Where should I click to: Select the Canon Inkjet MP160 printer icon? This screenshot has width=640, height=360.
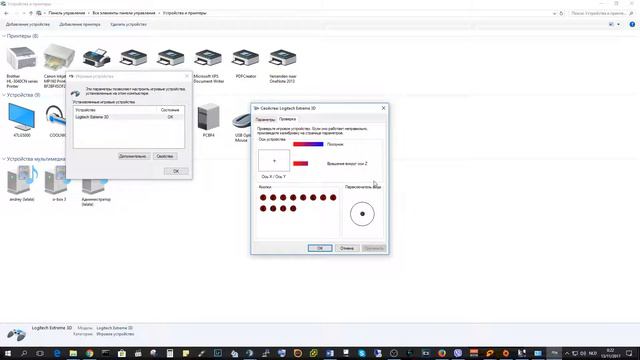(59, 58)
